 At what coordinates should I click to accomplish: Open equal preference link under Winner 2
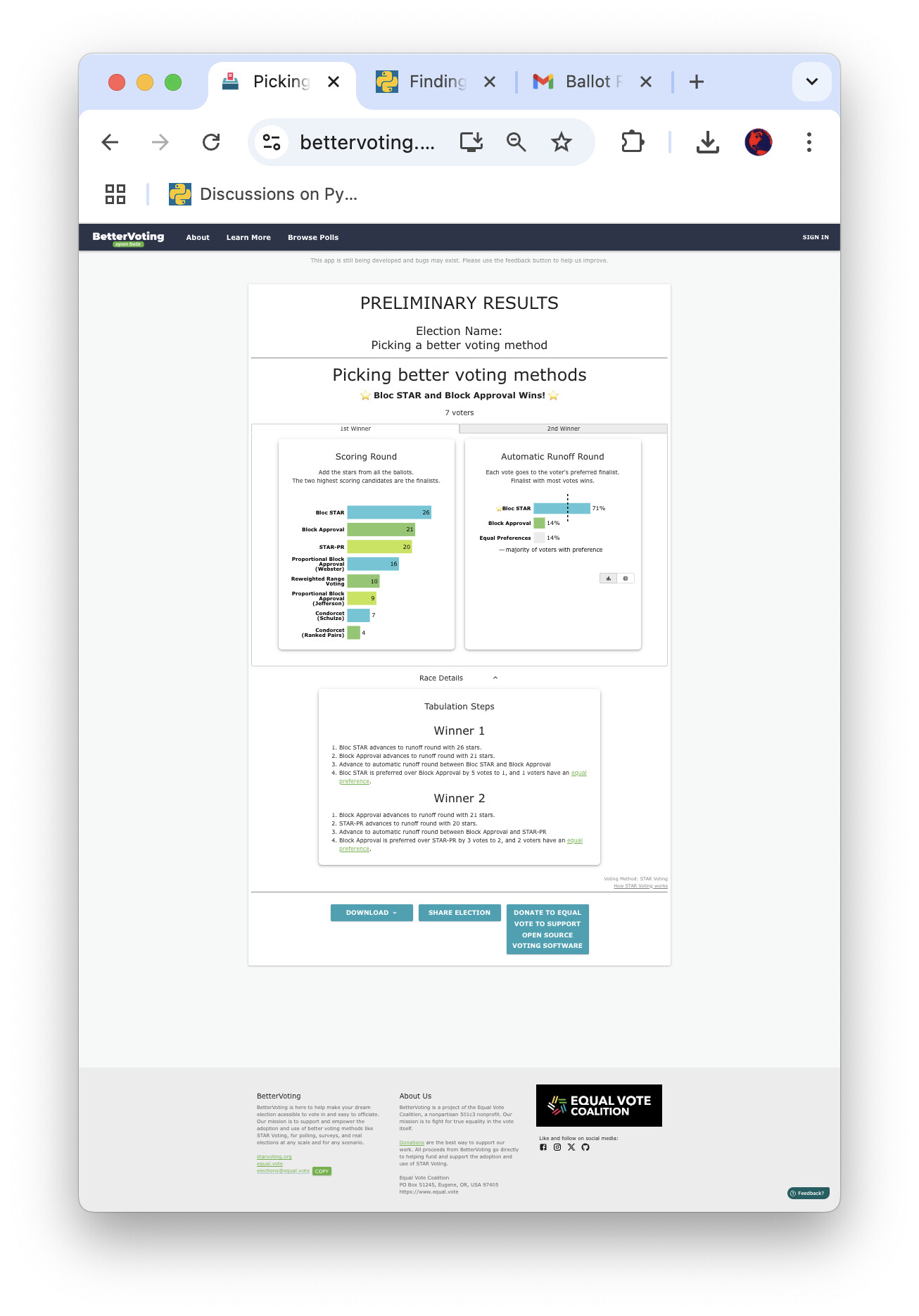coord(574,841)
